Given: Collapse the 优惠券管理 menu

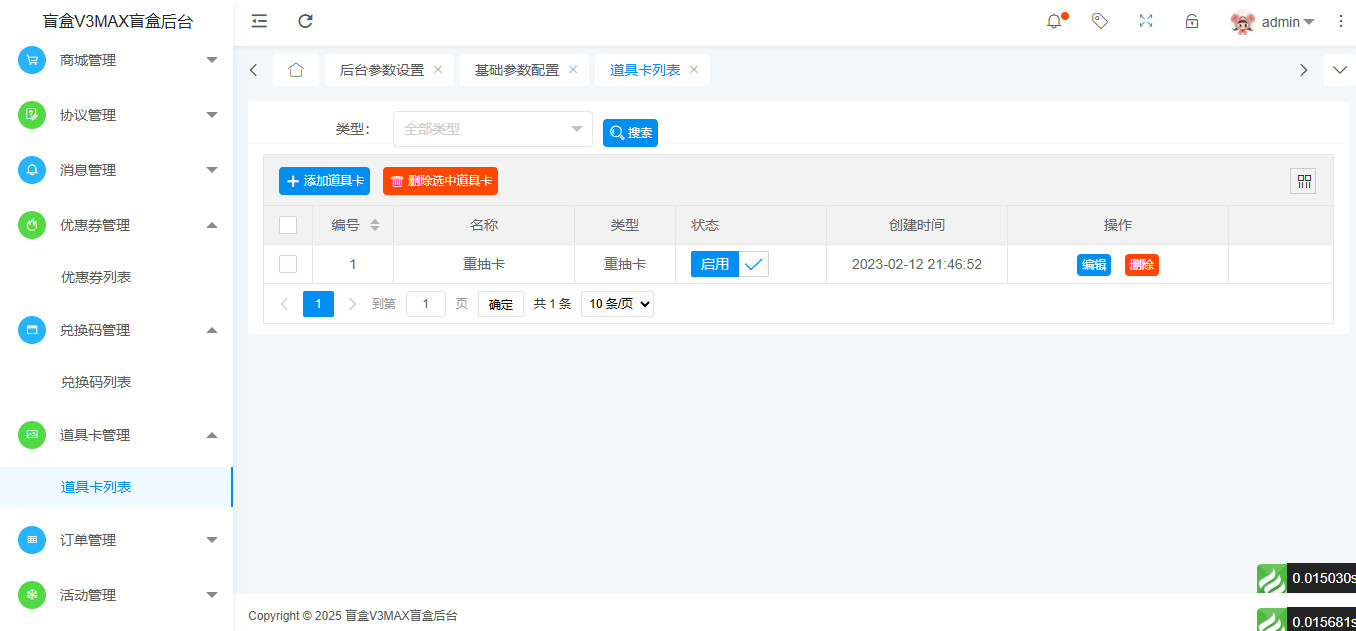Looking at the screenshot, I should 116,225.
